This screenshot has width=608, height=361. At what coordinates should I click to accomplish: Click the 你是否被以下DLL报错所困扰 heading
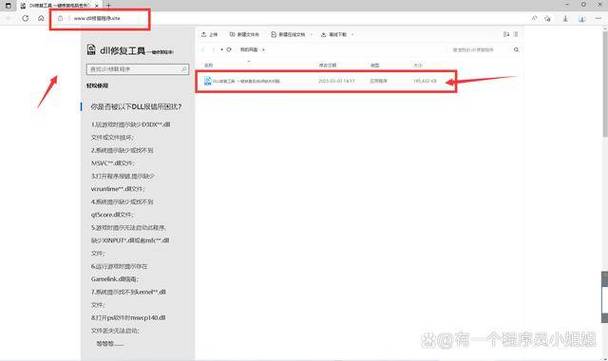[x=136, y=107]
